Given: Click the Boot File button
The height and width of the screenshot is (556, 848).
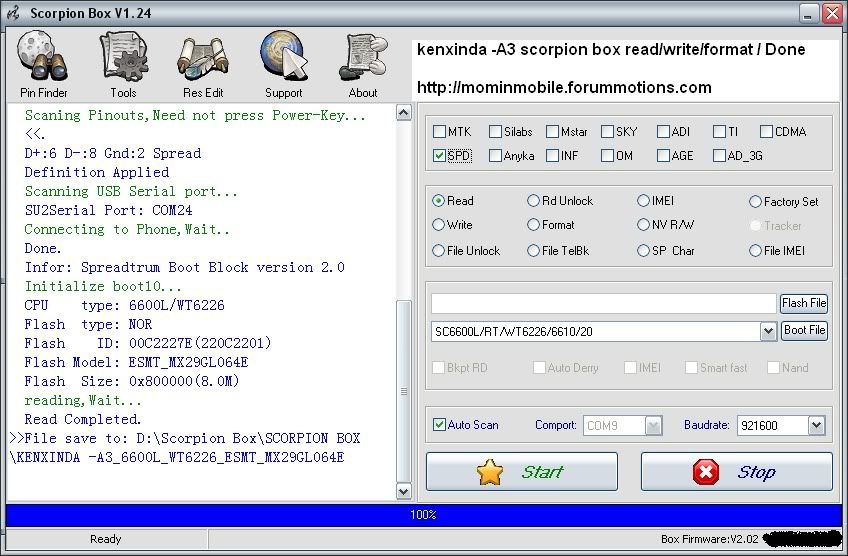Looking at the screenshot, I should click(804, 330).
